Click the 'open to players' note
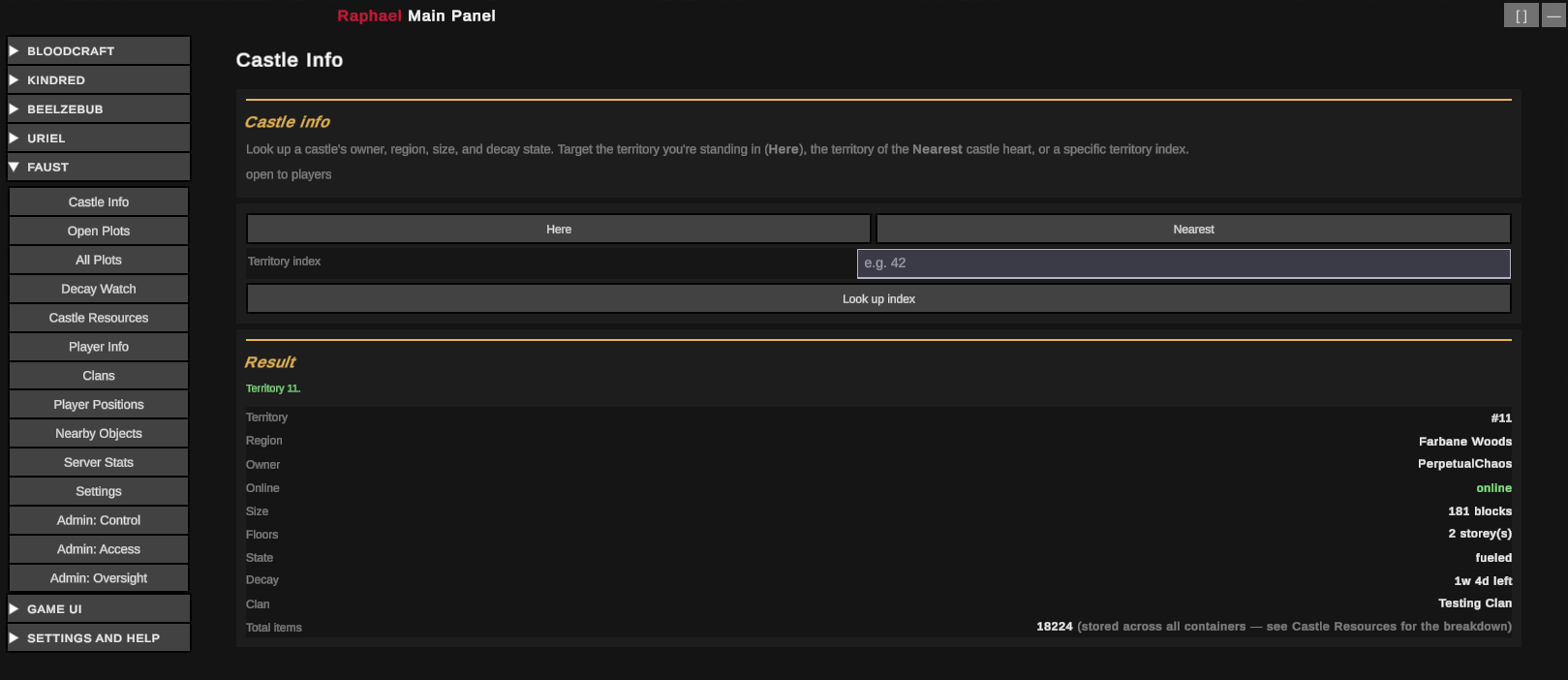The height and width of the screenshot is (680, 1568). (289, 174)
